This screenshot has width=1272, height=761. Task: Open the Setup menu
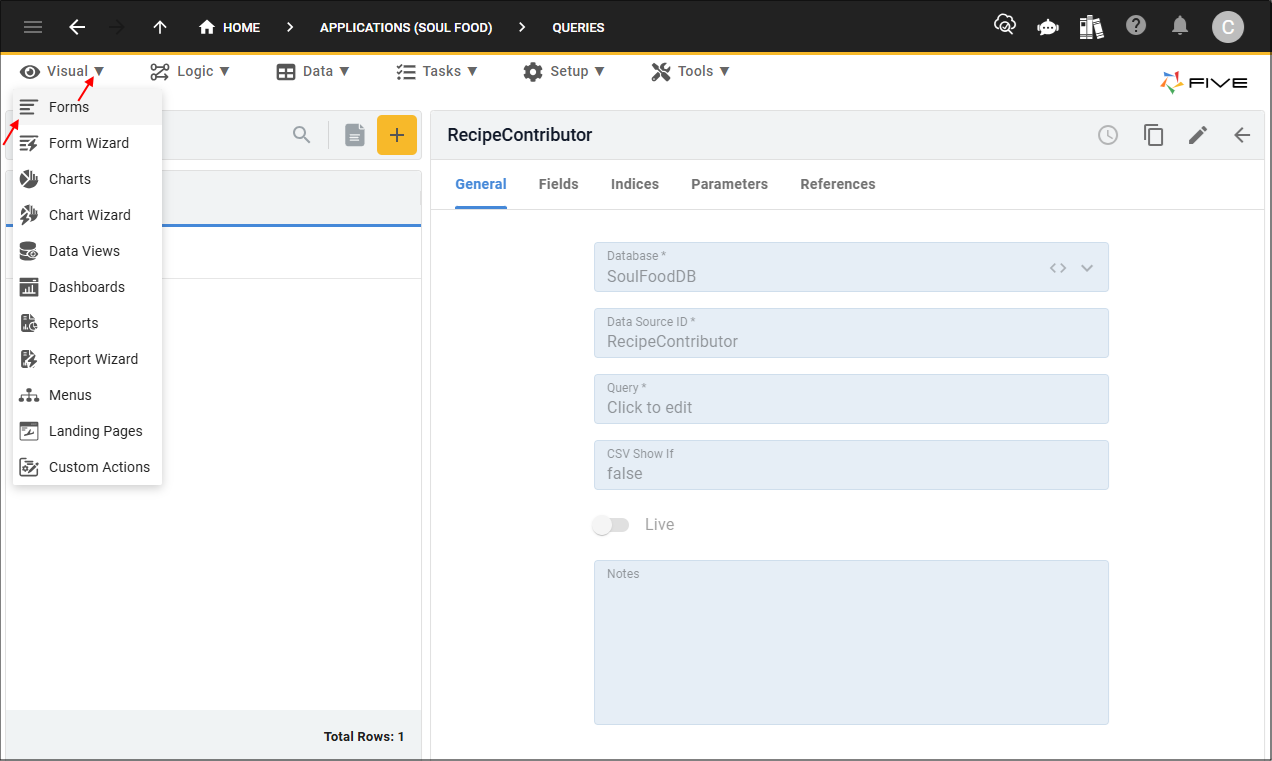tap(564, 71)
